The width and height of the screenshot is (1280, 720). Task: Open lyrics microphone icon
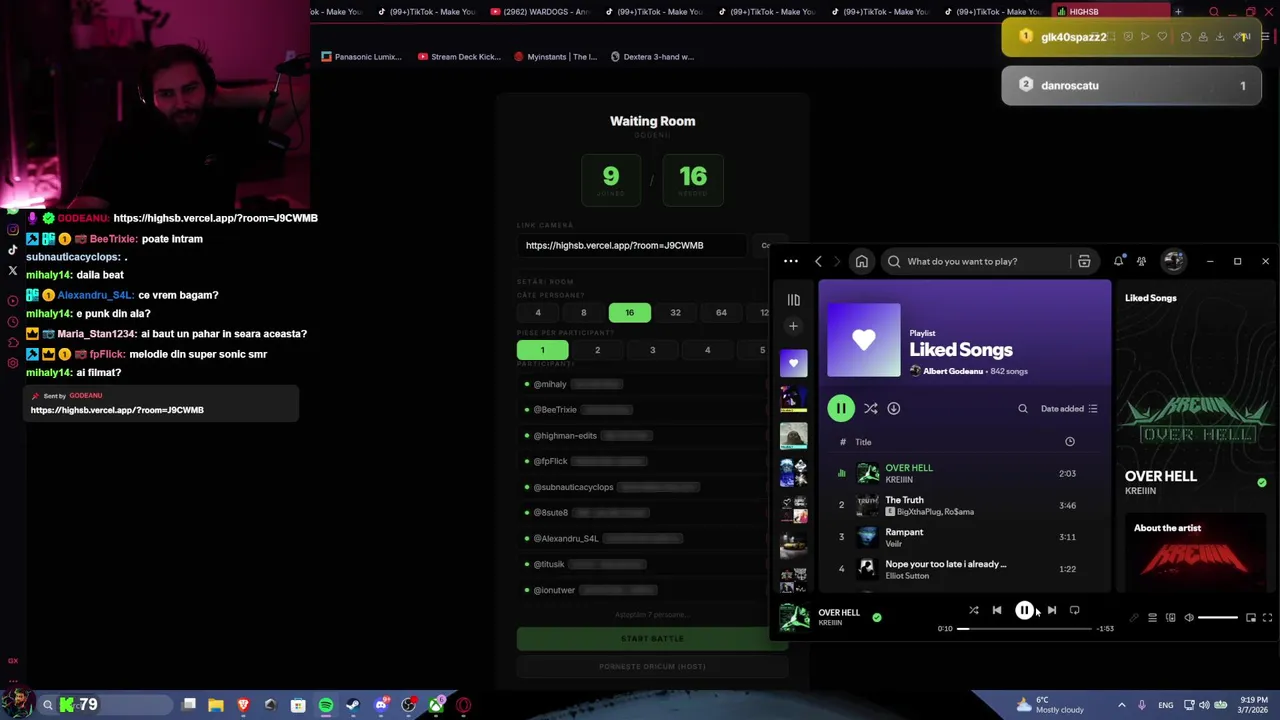(1134, 618)
